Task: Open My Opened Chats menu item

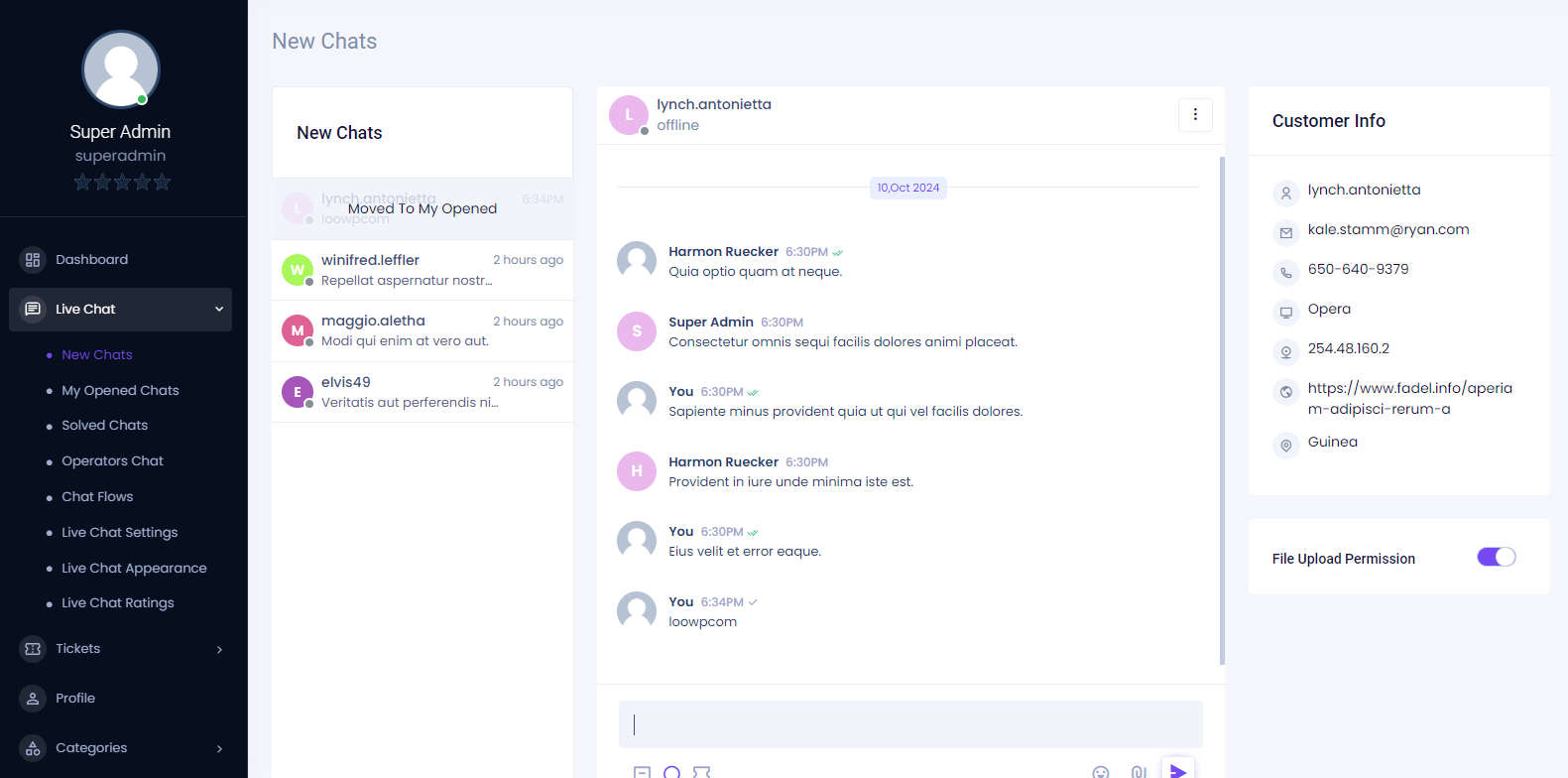Action: coord(120,390)
